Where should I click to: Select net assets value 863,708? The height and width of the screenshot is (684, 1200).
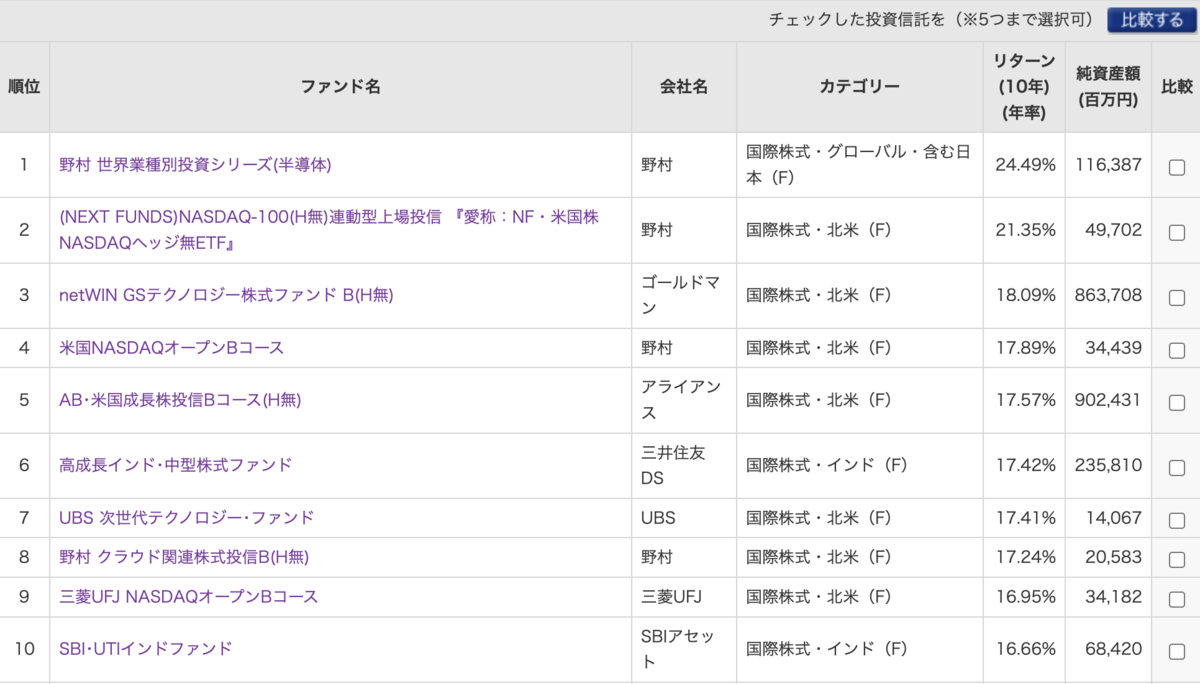coord(1109,295)
